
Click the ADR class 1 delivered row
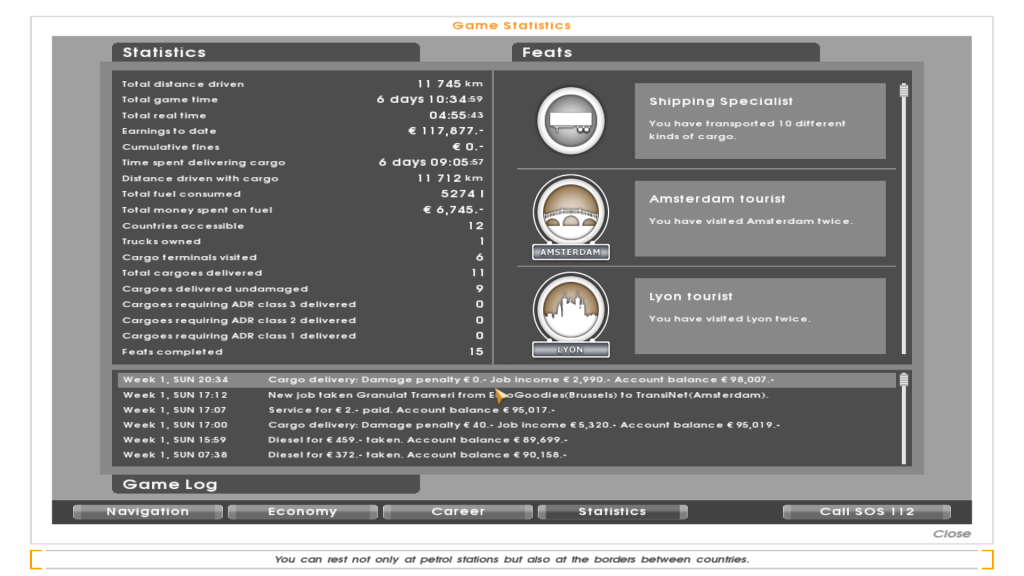(302, 336)
